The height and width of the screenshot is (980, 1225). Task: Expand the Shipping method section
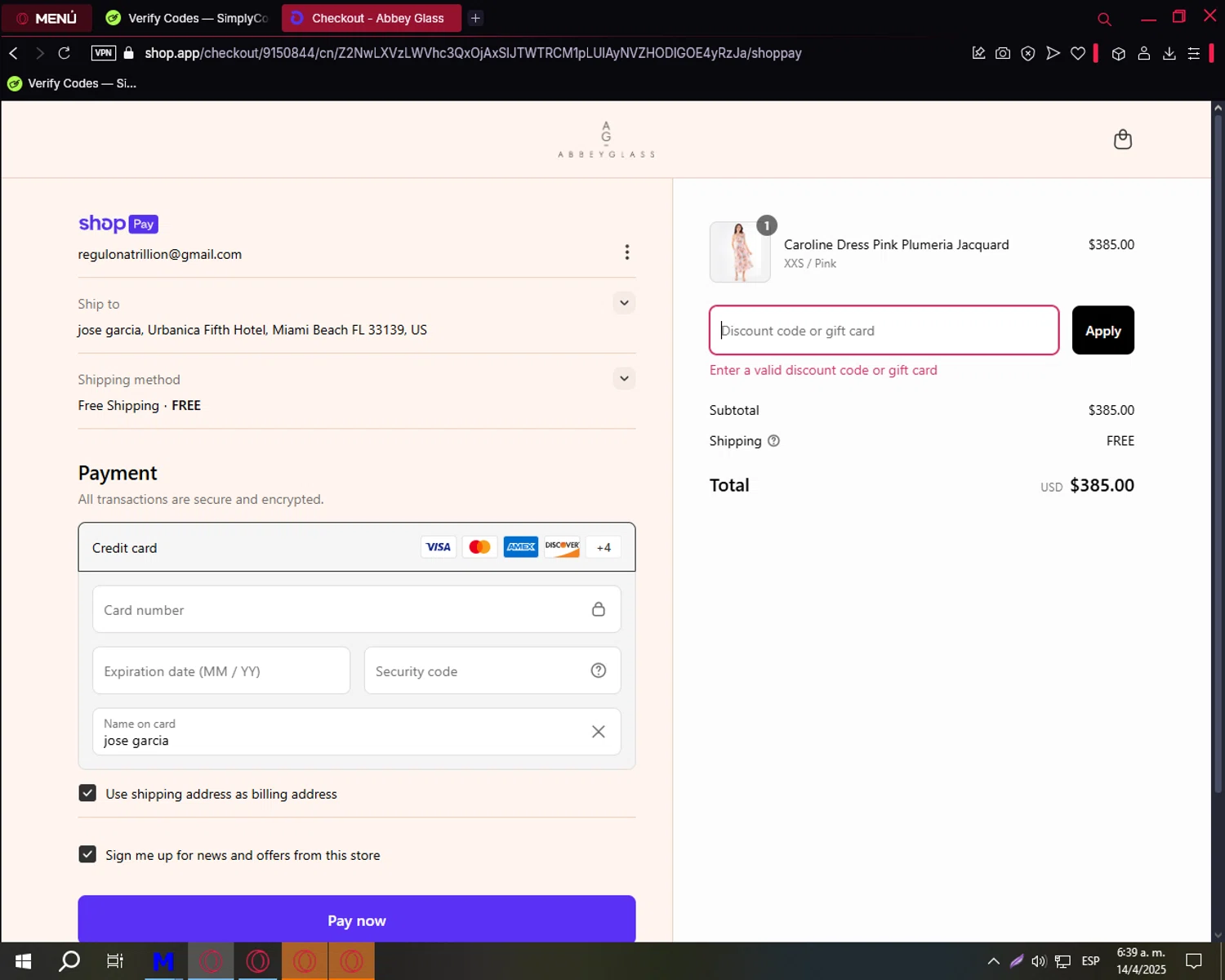[x=624, y=378]
